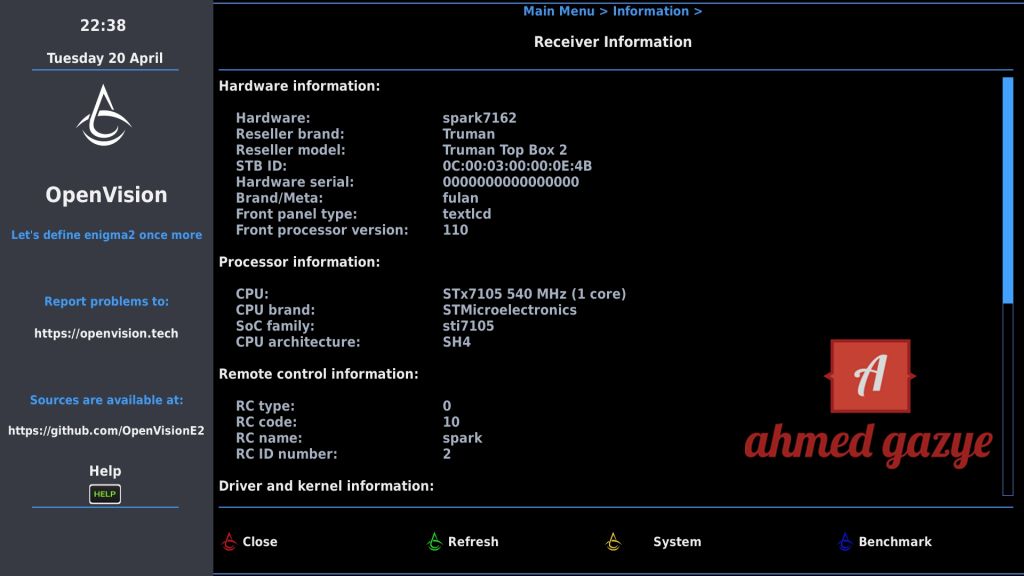1024x576 pixels.
Task: Select the front processor version 110
Action: click(x=455, y=230)
